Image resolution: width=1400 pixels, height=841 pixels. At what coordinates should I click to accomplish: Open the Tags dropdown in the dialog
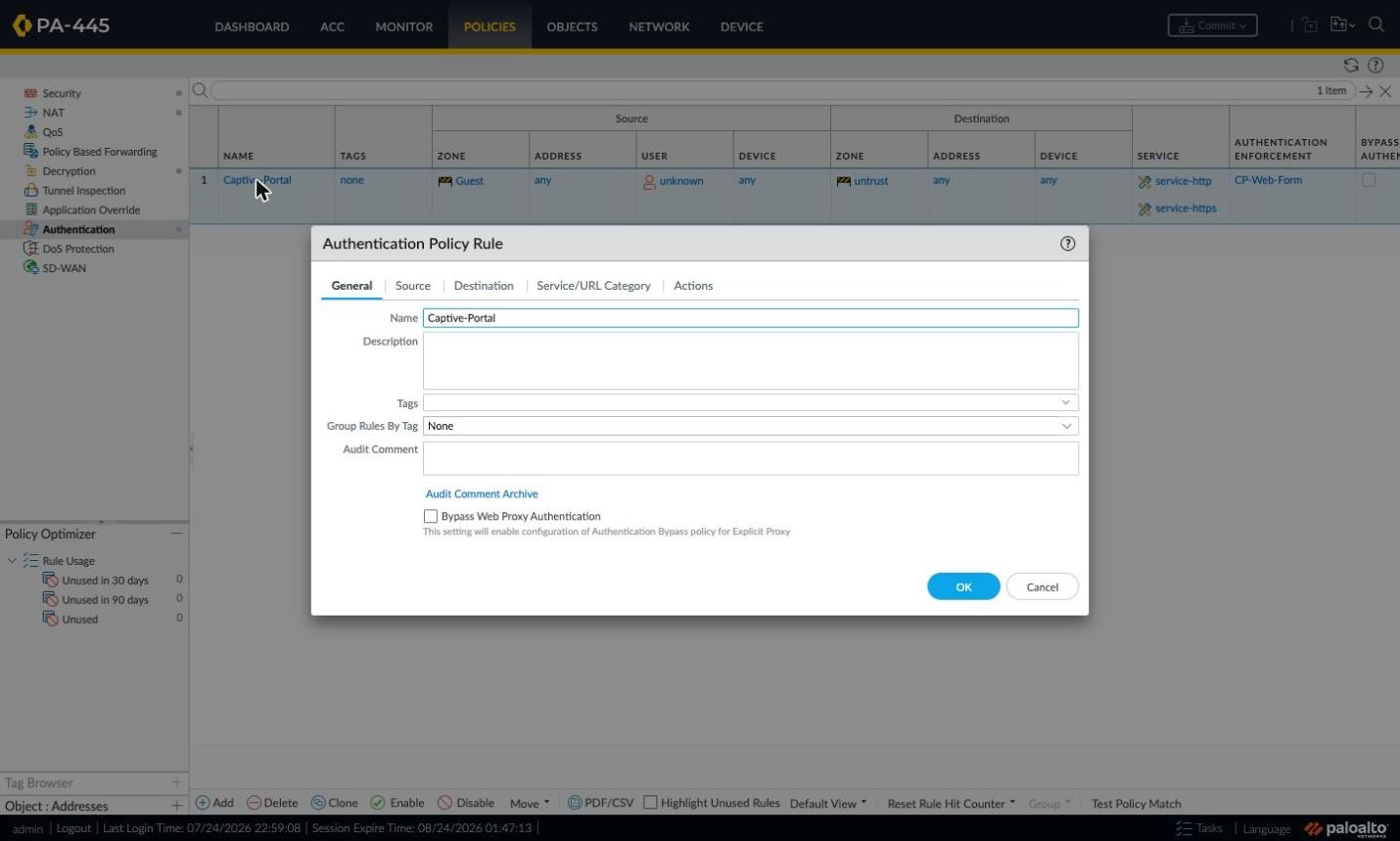coord(1066,402)
